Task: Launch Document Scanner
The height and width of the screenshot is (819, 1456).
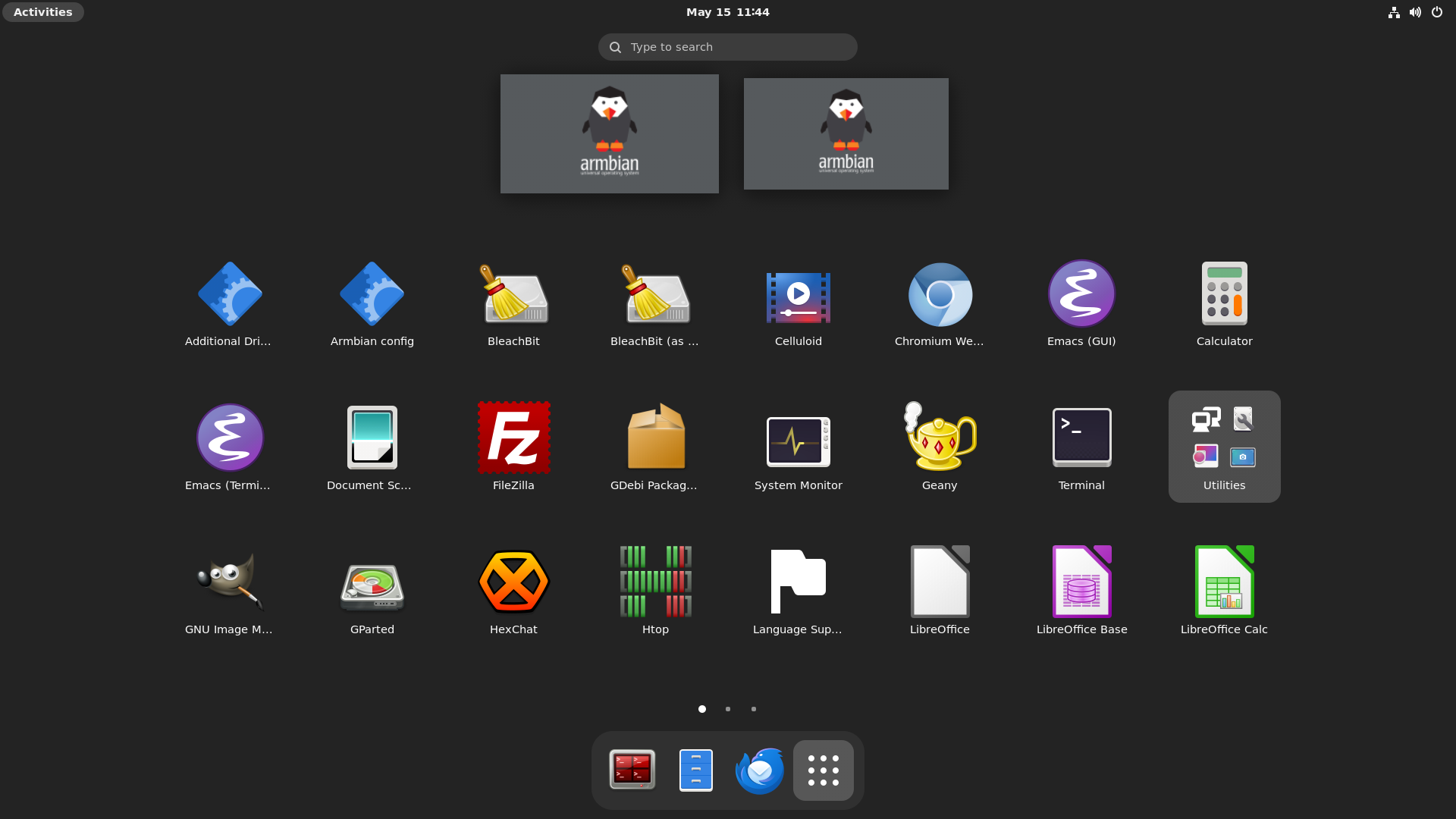Action: 372,447
